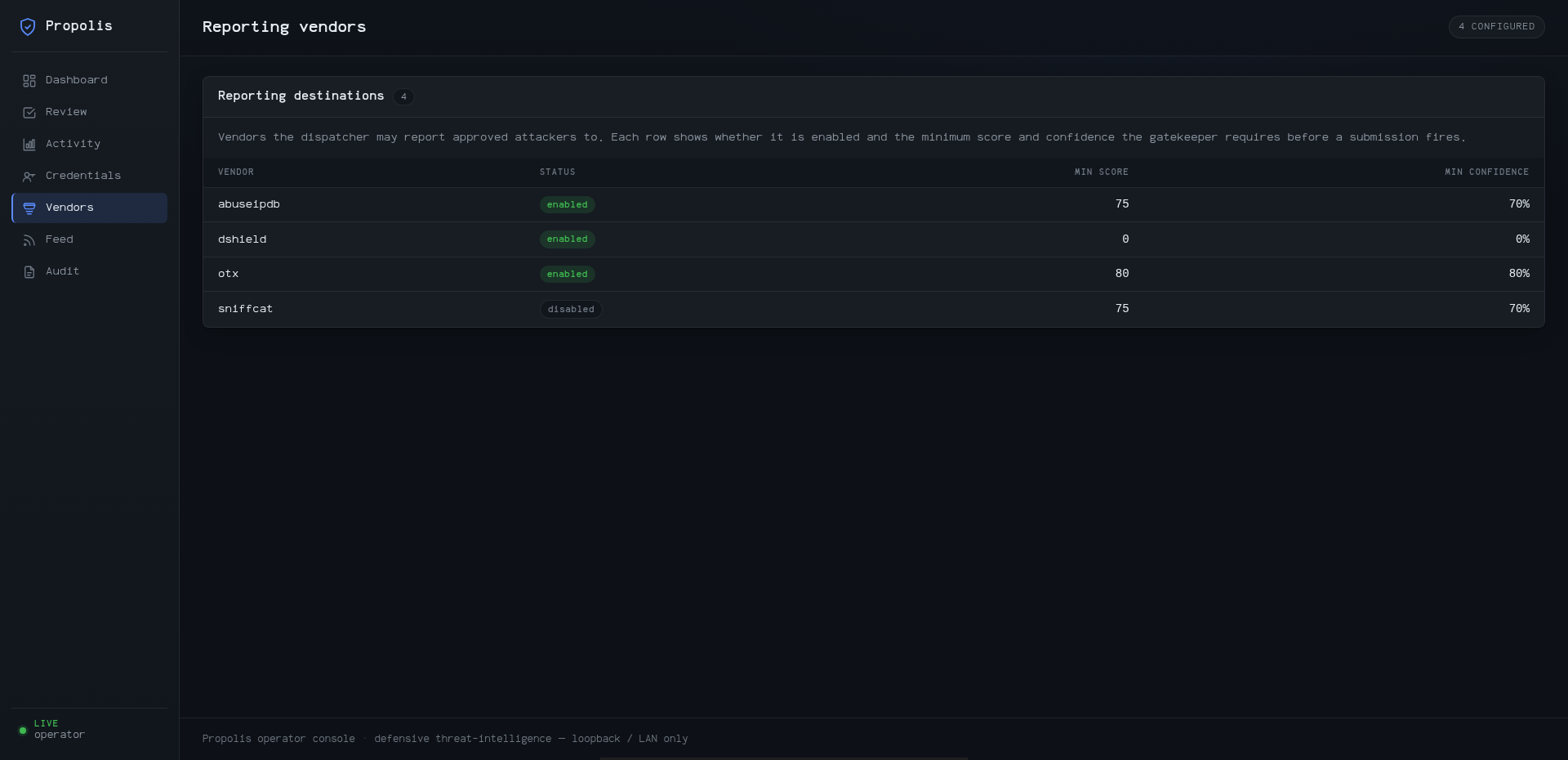Open the Activity view

click(x=89, y=144)
